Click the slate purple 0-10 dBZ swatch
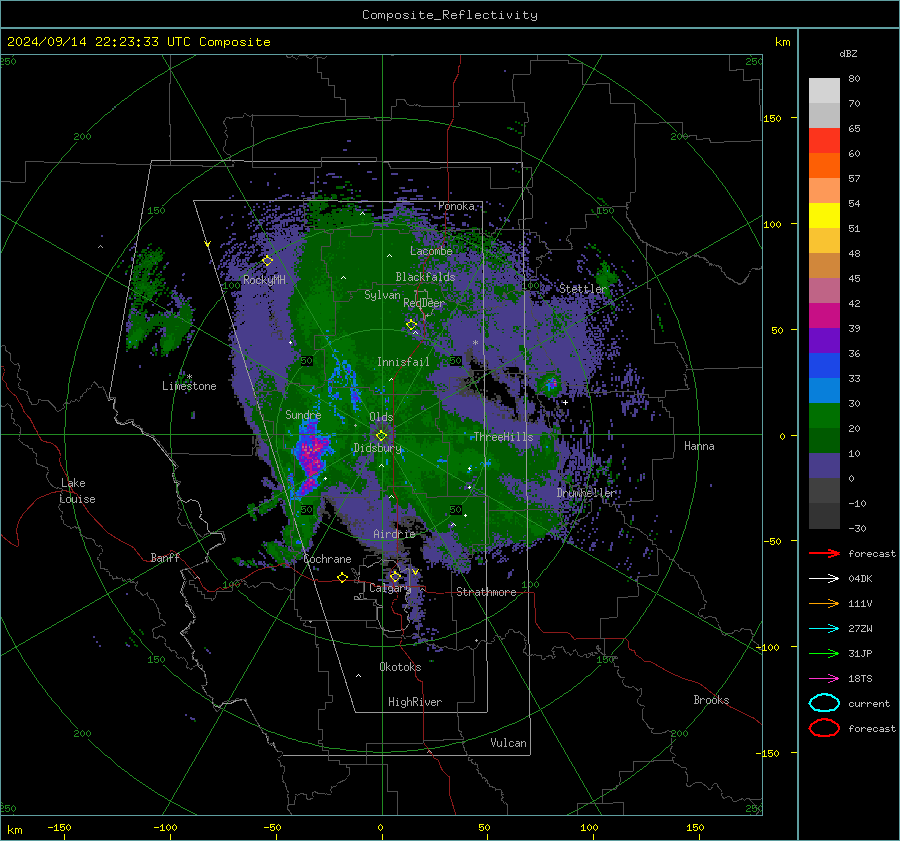900x841 pixels. click(x=824, y=466)
